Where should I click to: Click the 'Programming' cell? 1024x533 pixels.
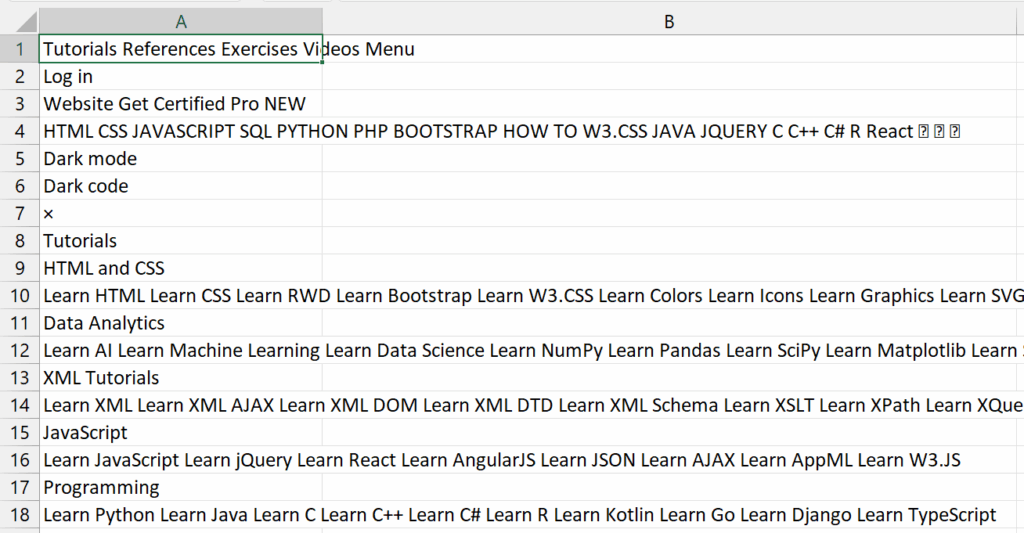point(181,488)
